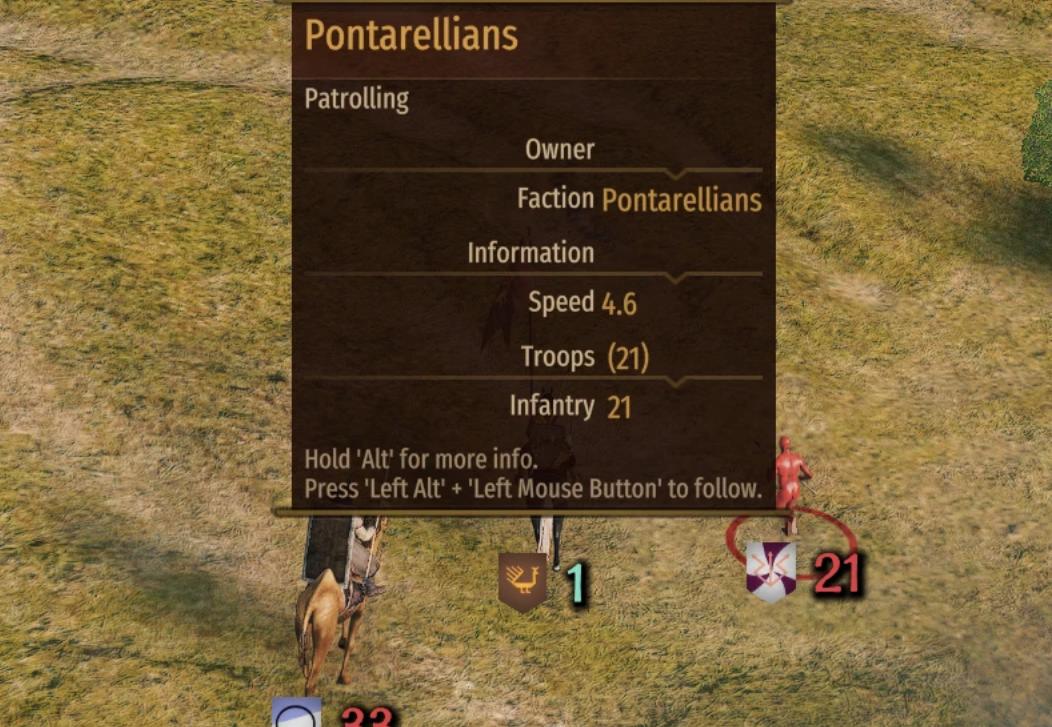Click the golden Faction value Pontarellians
1052x727 pixels.
pos(682,200)
